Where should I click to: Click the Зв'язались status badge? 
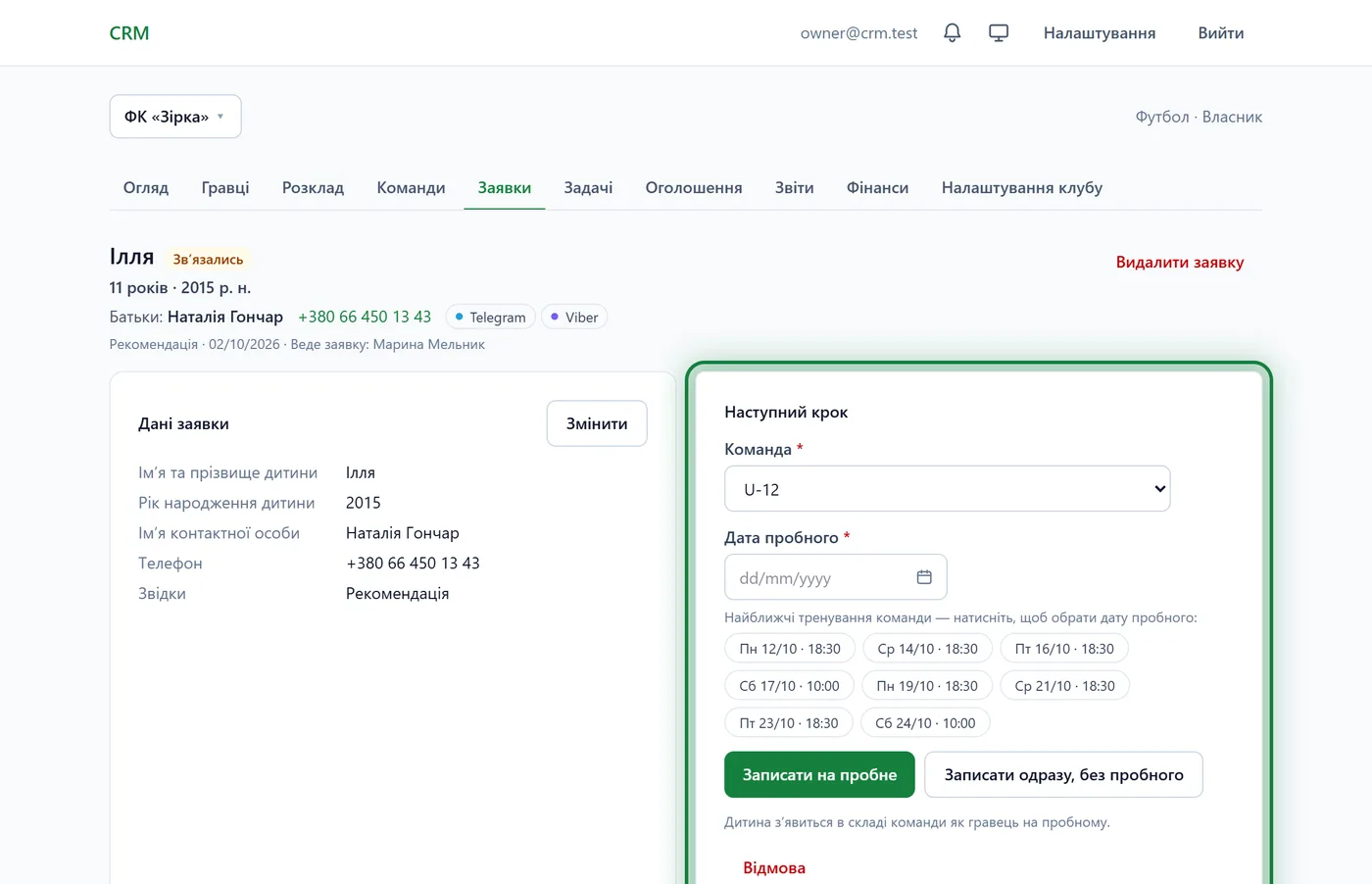tap(208, 259)
